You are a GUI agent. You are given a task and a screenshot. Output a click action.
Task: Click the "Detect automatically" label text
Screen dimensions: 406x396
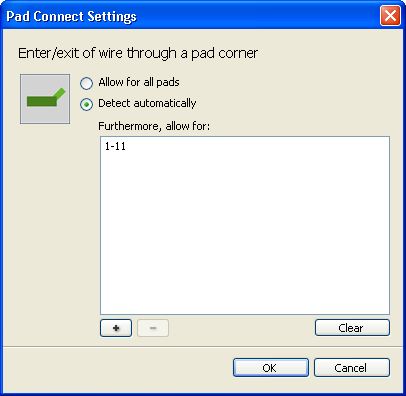[x=147, y=103]
